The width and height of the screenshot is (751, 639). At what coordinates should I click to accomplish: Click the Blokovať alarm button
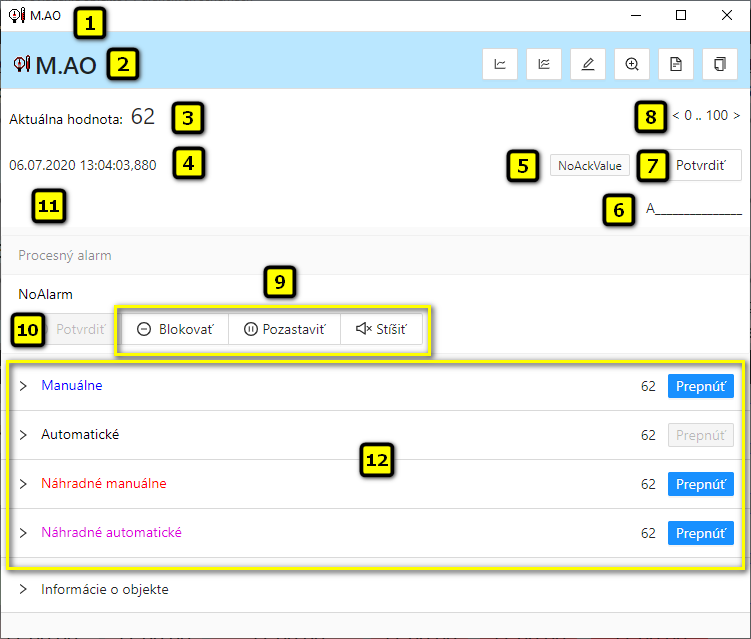point(175,329)
